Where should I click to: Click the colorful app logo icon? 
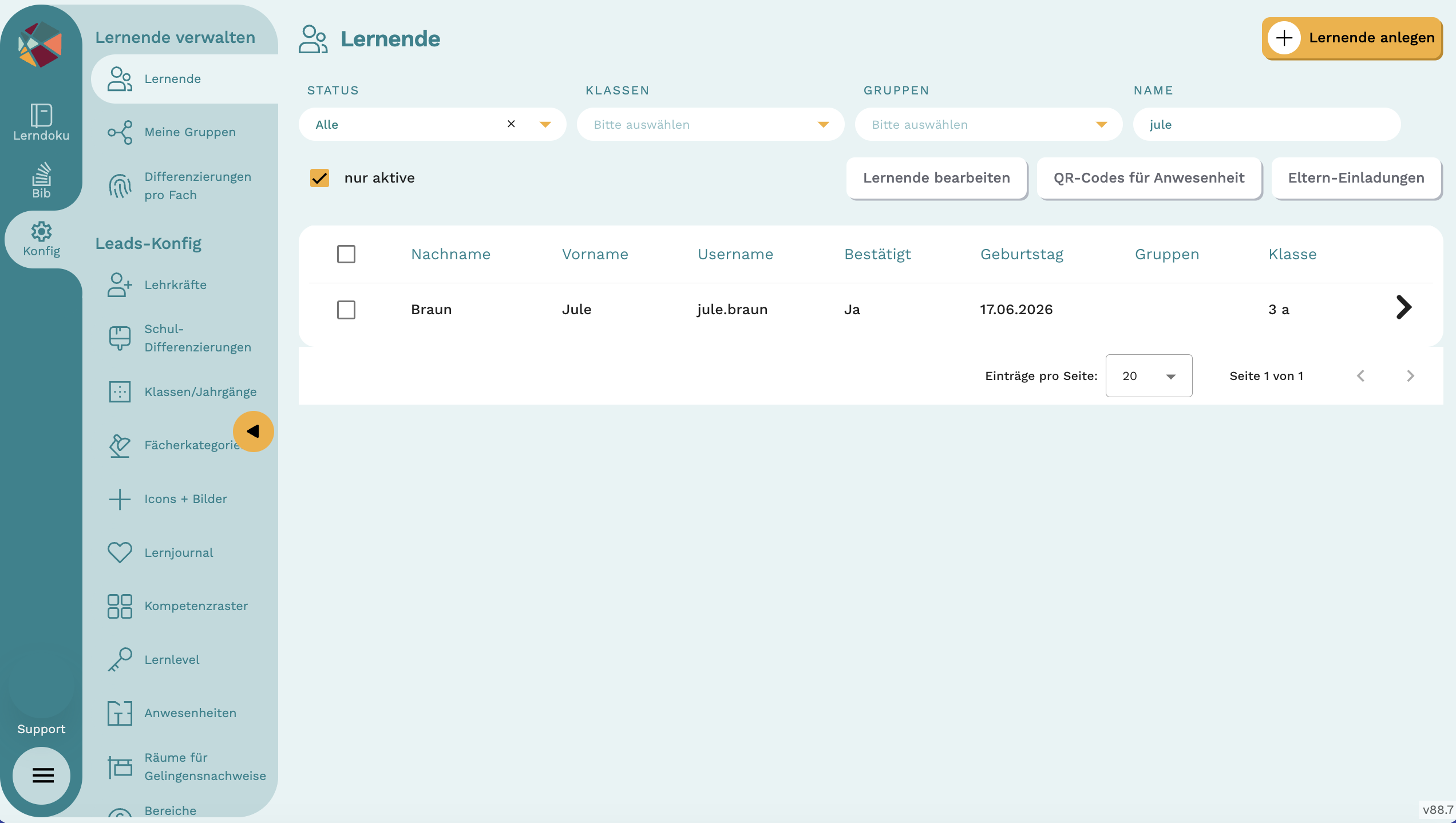[40, 45]
